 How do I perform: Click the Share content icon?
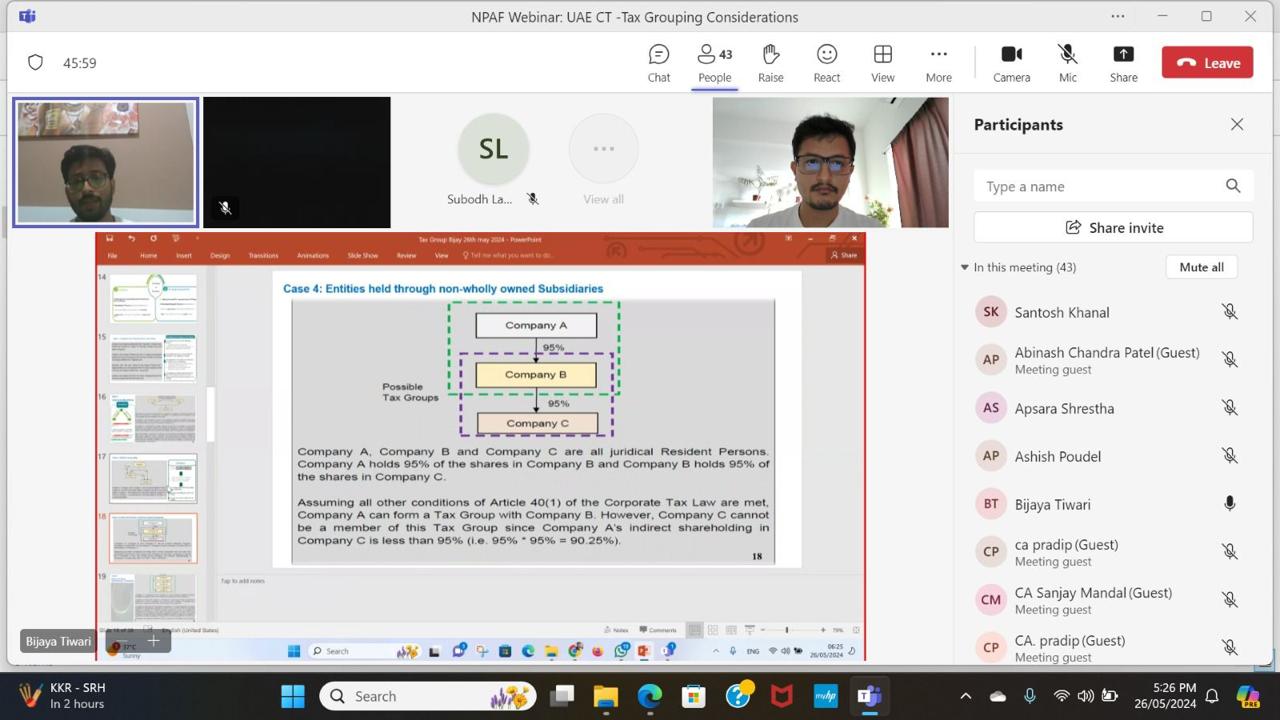tap(1123, 62)
